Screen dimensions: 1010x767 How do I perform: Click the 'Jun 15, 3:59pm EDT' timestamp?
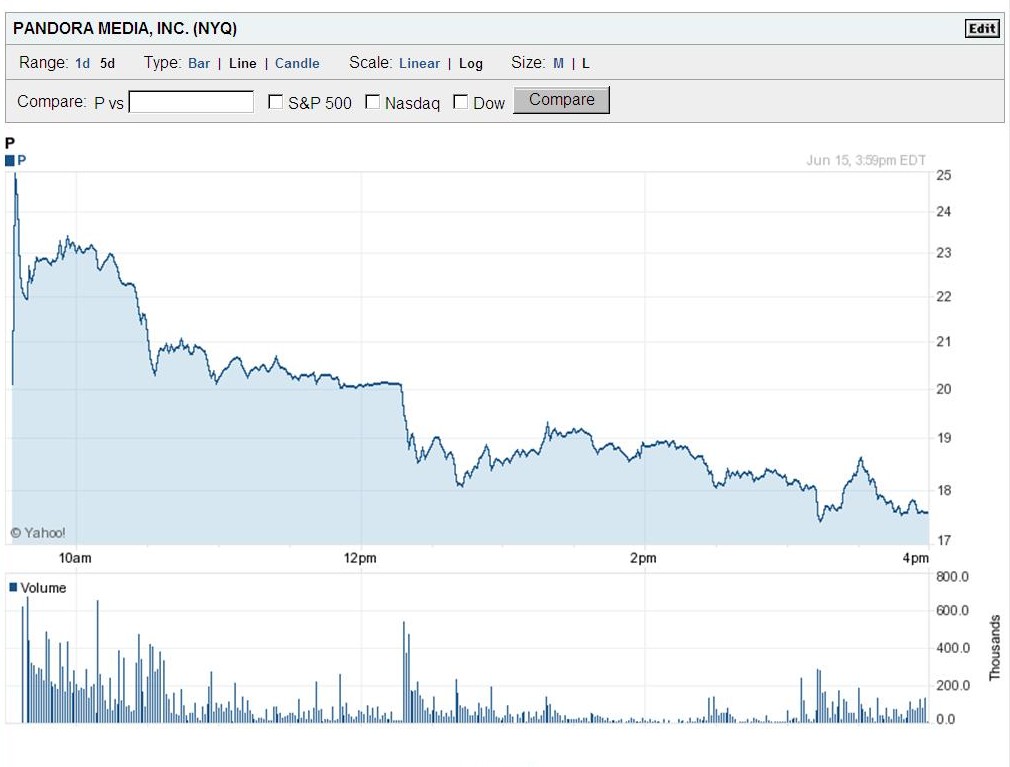click(x=866, y=160)
